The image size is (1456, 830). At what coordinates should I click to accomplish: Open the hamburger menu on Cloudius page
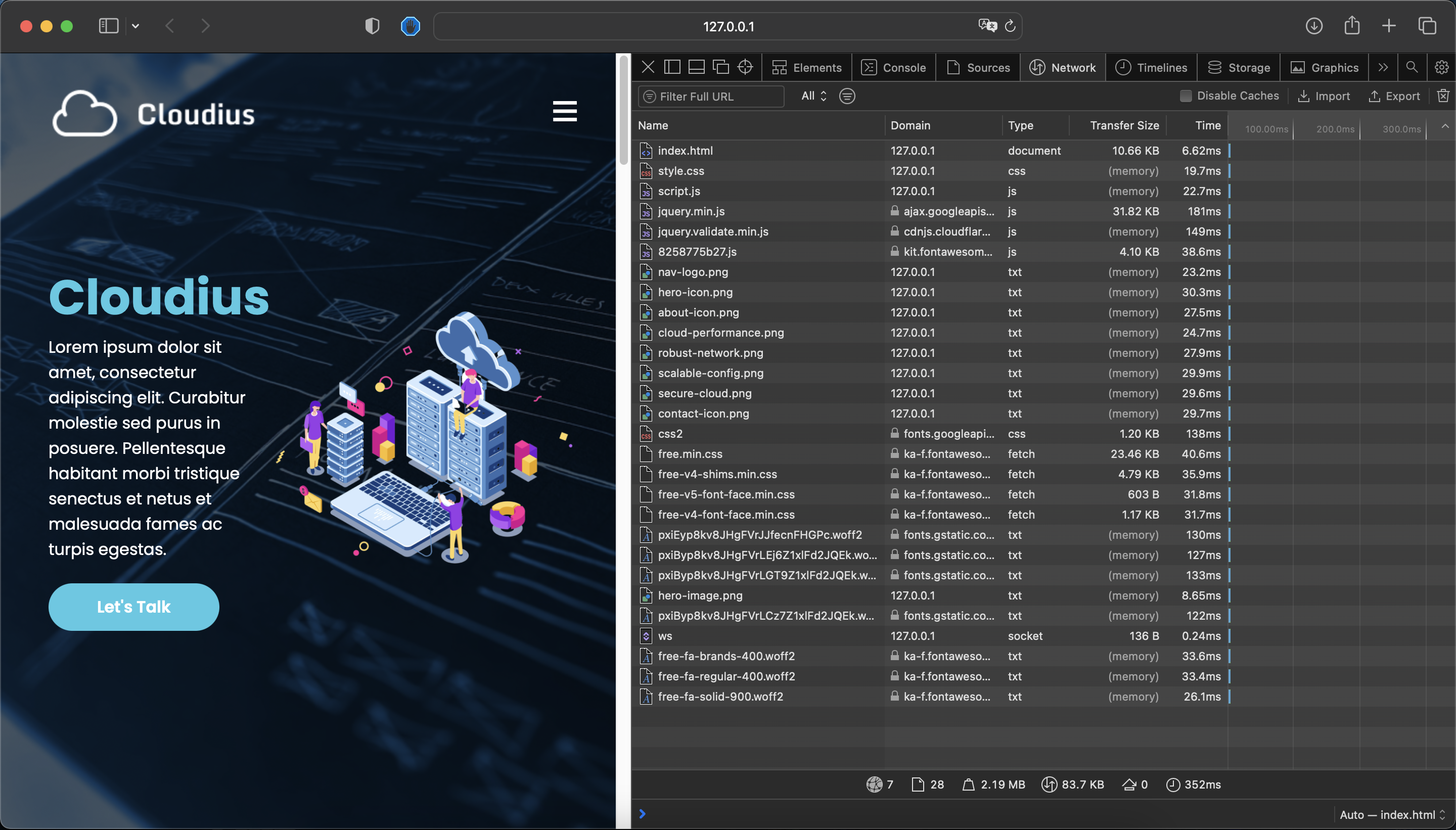pos(564,111)
